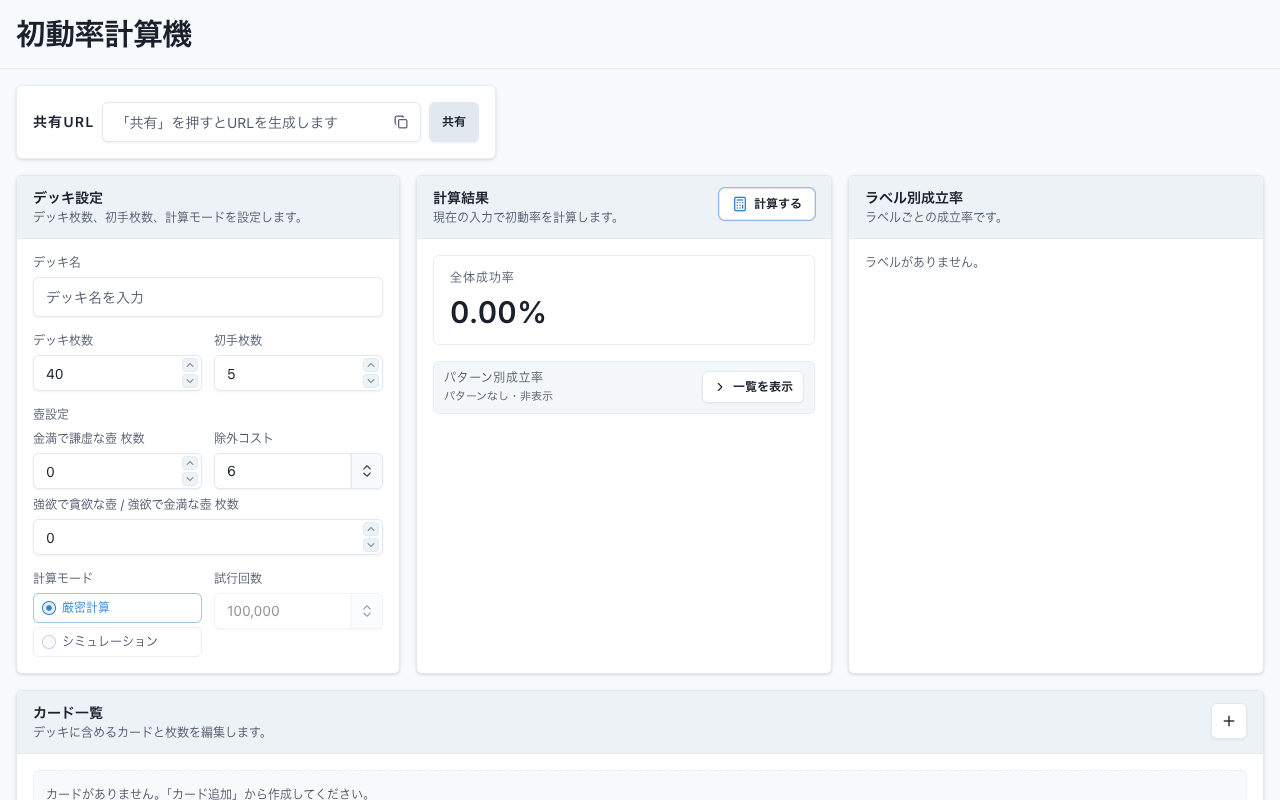Click the 初動率計算機 page title
The image size is (1280, 800).
104,34
